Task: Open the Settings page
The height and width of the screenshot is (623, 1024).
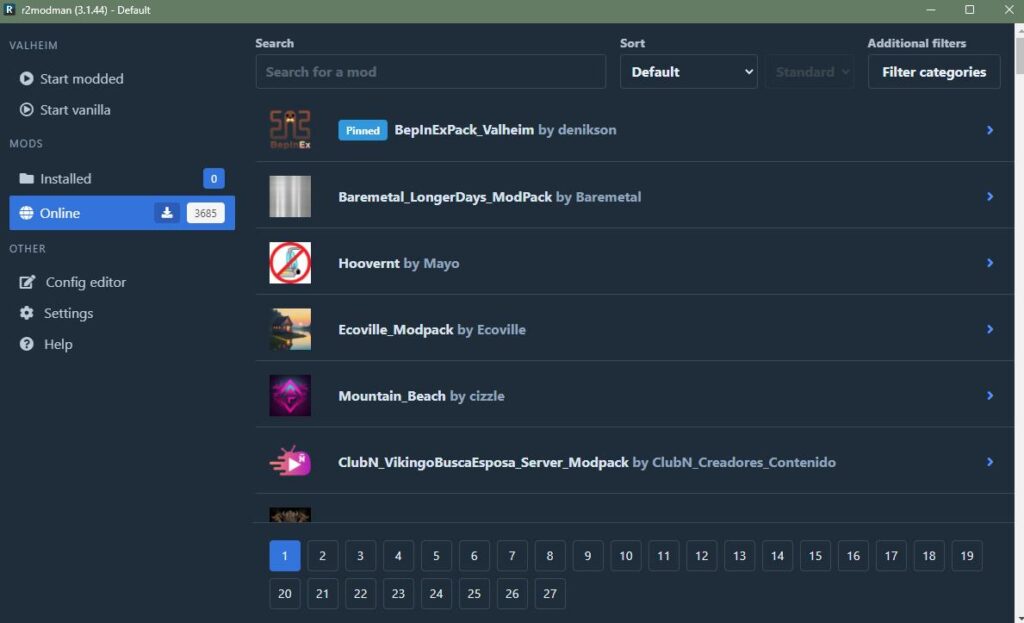Action: click(68, 313)
